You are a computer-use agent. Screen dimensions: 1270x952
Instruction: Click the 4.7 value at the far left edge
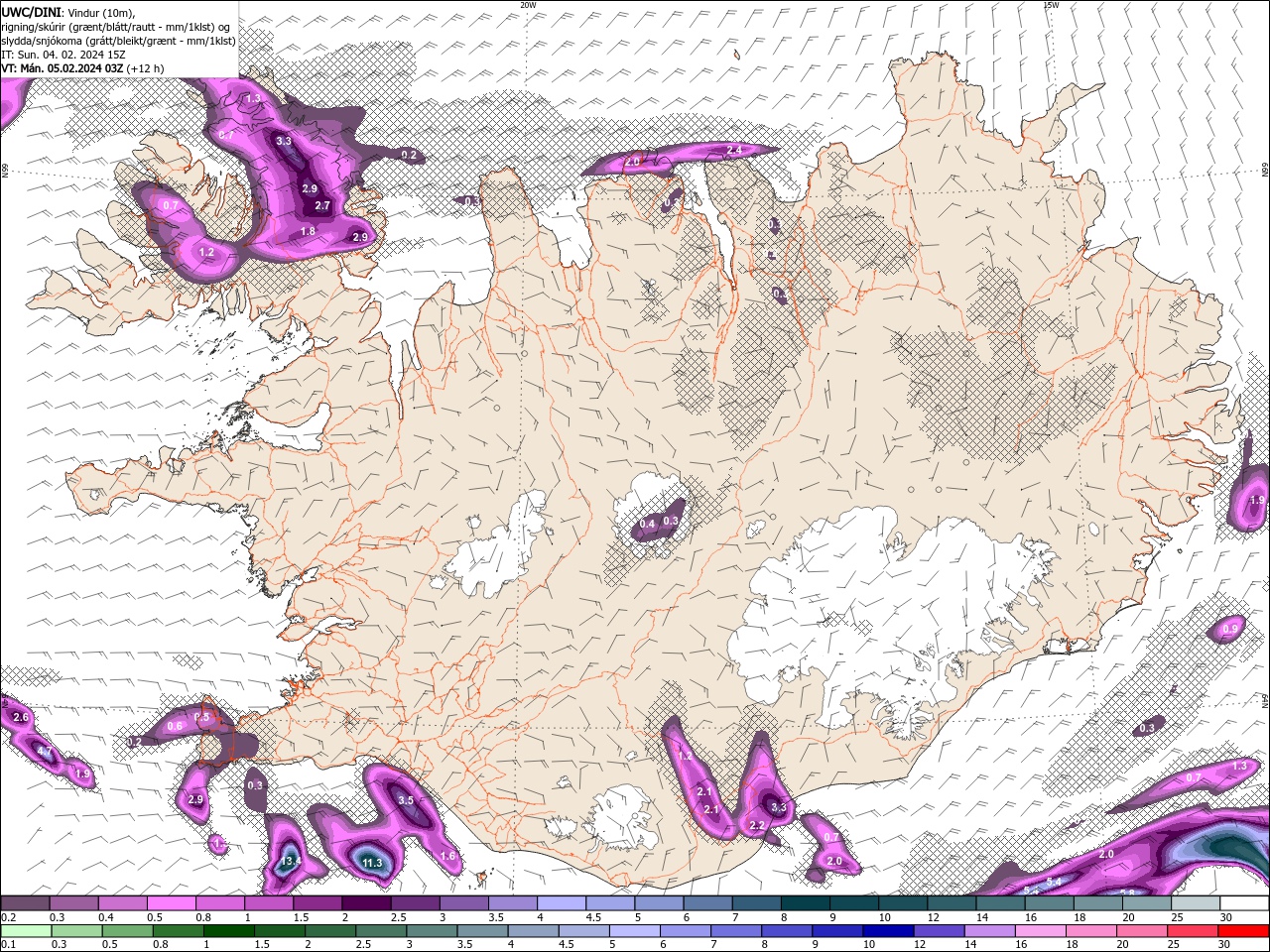[44, 753]
